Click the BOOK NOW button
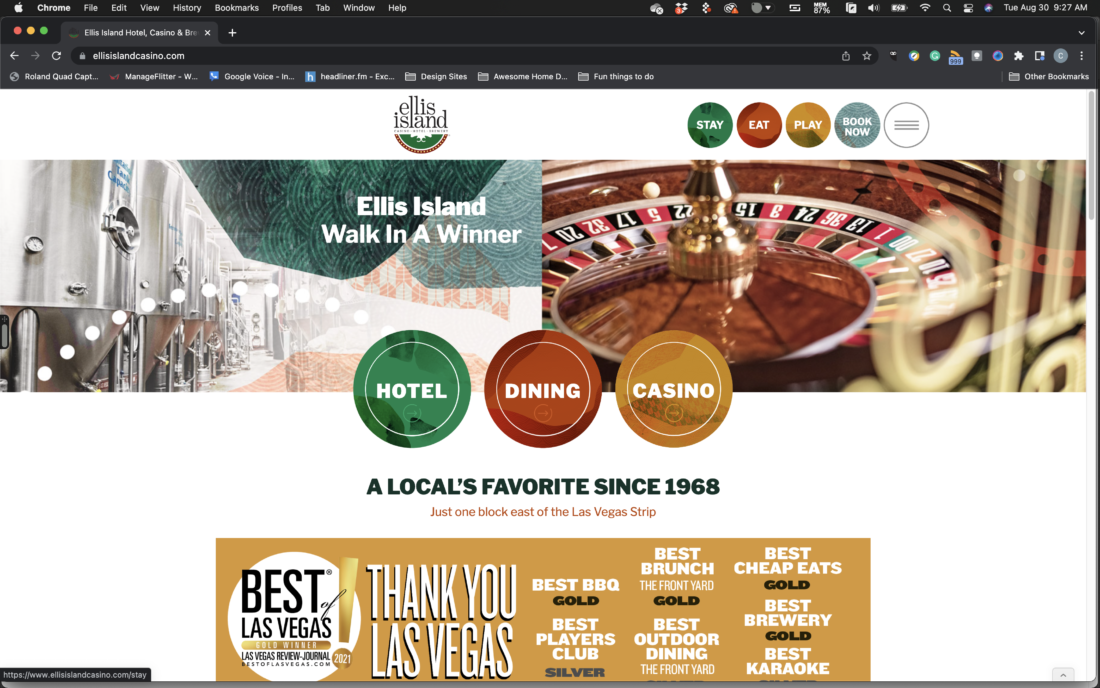The image size is (1100, 688). (x=857, y=125)
